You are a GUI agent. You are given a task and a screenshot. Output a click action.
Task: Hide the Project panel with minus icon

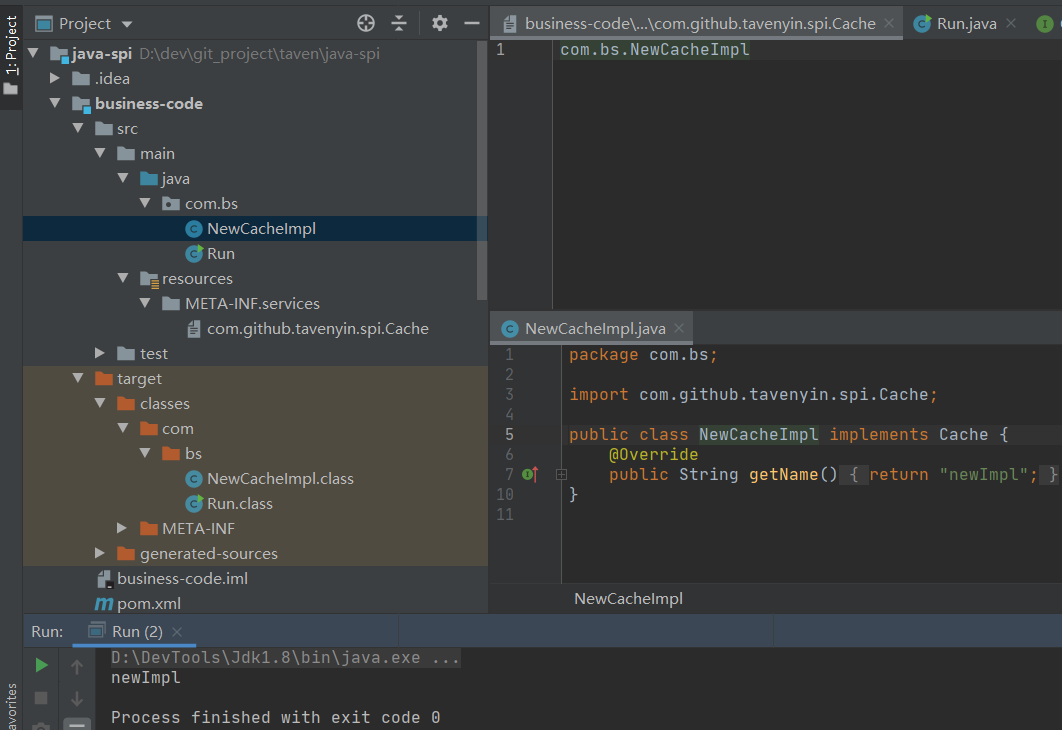pos(470,23)
